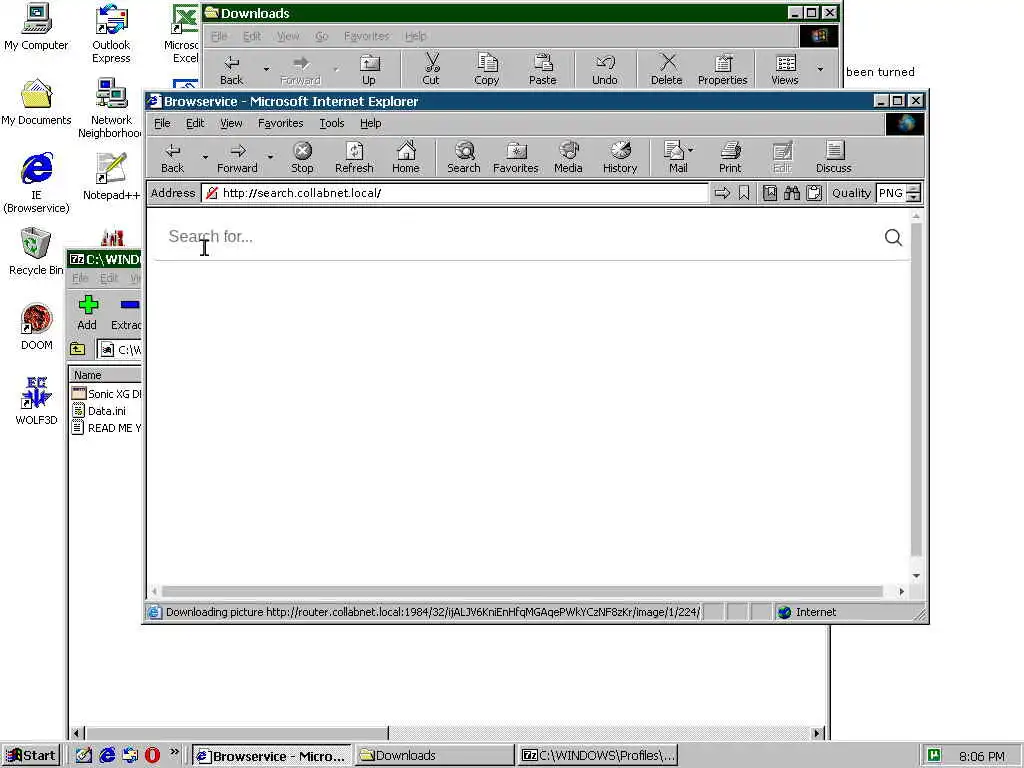Click the clipboard icon in the address toolbar
This screenshot has width=1024, height=768.
click(814, 193)
